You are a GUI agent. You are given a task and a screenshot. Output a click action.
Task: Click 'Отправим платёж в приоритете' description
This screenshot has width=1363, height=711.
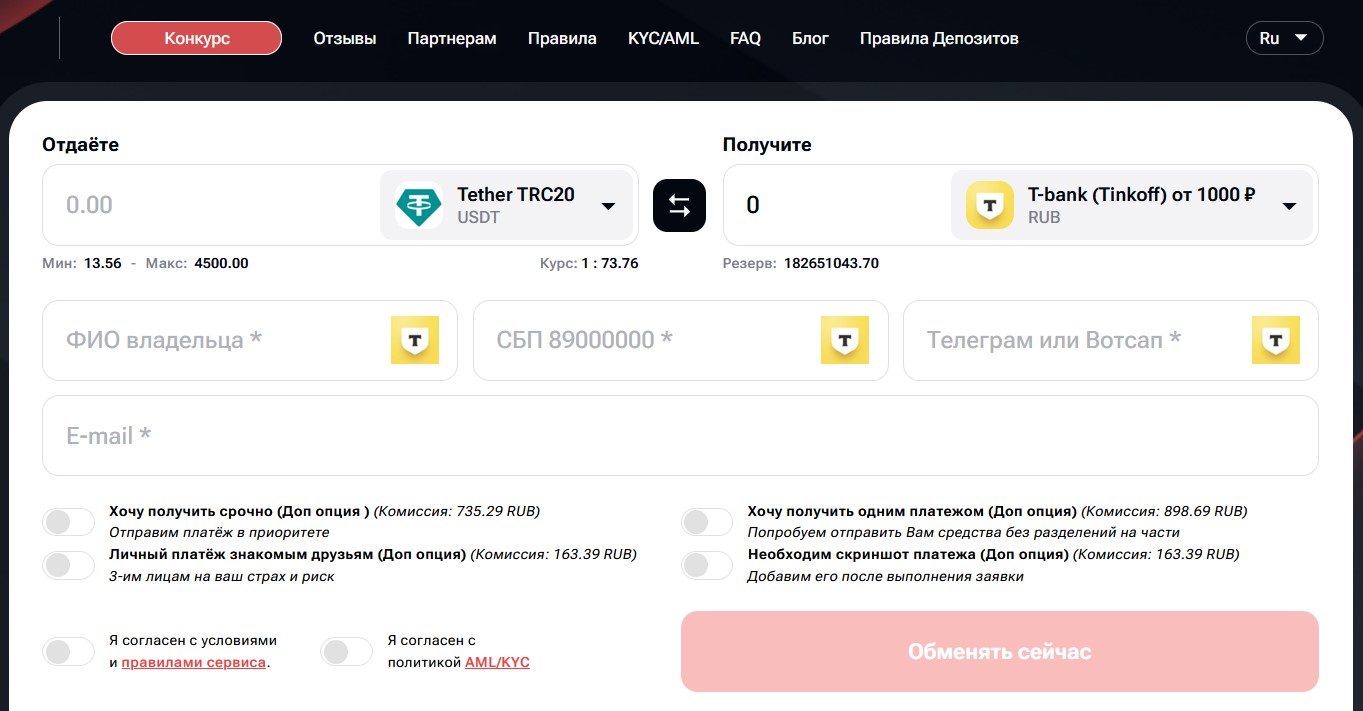[219, 532]
